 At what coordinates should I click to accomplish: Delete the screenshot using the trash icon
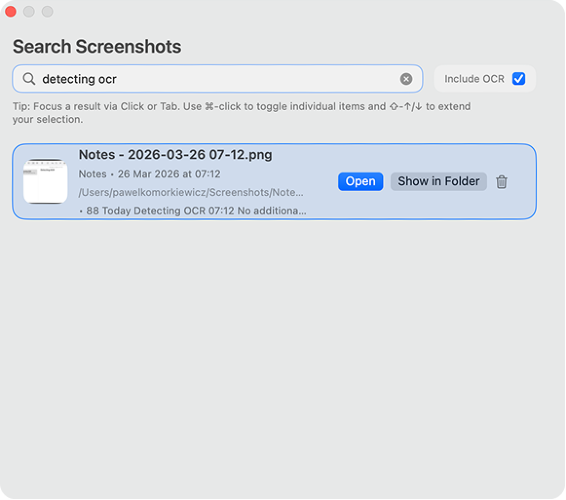pyautogui.click(x=501, y=181)
